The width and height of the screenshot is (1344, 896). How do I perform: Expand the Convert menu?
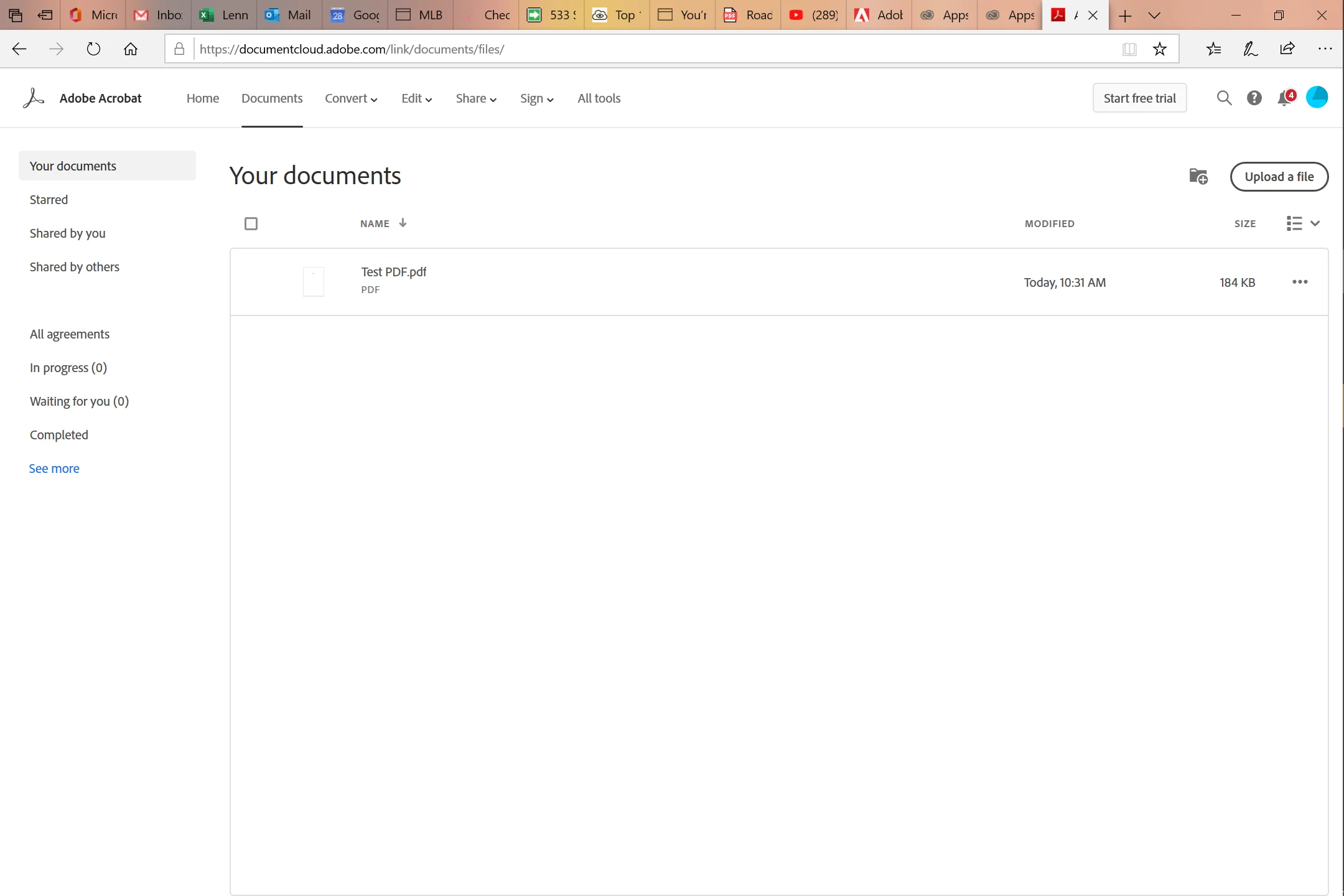pyautogui.click(x=351, y=99)
